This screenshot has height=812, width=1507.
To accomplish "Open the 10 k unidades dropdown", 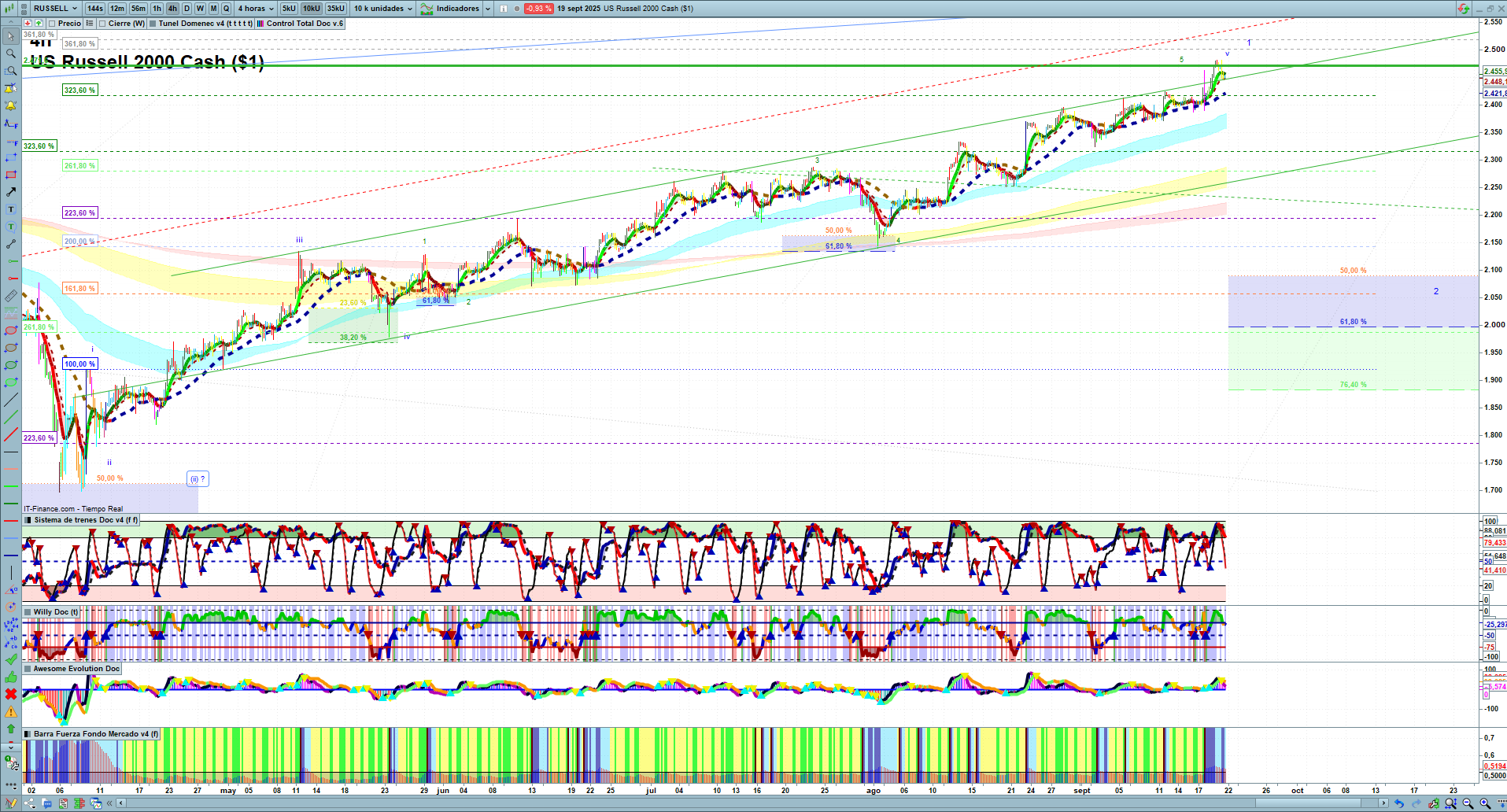I will [383, 9].
